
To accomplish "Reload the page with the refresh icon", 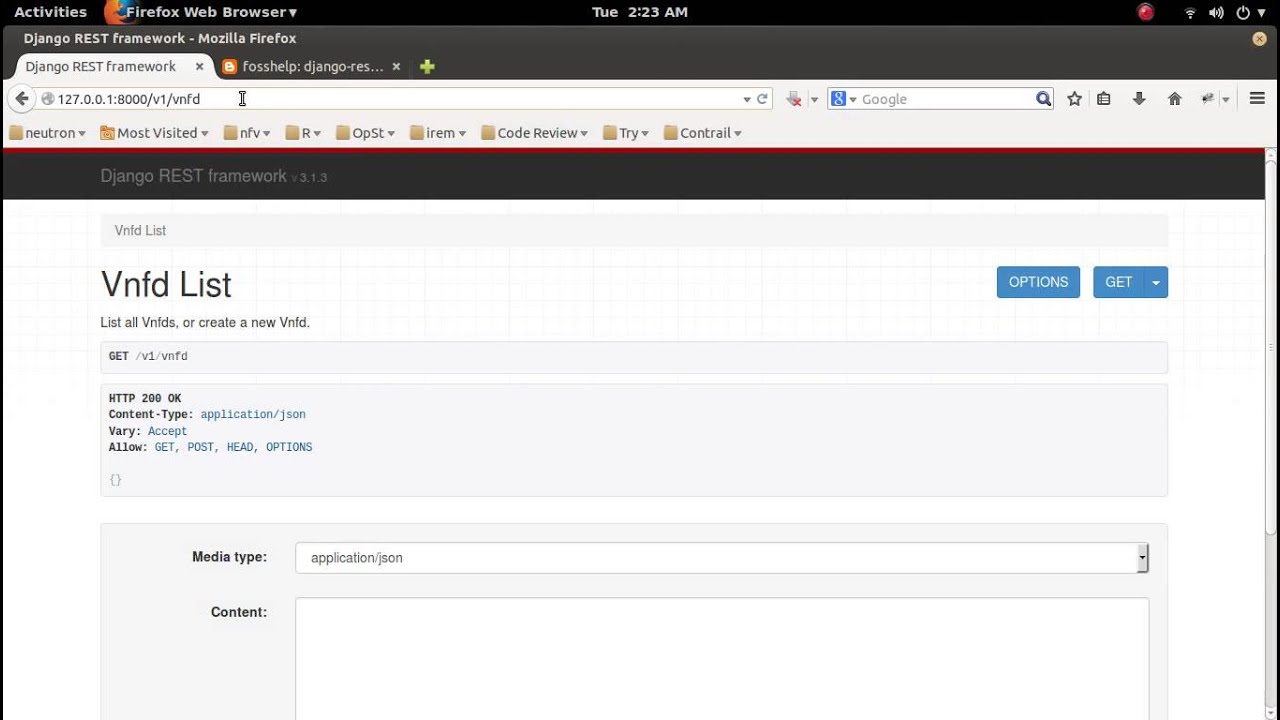I will (x=762, y=99).
